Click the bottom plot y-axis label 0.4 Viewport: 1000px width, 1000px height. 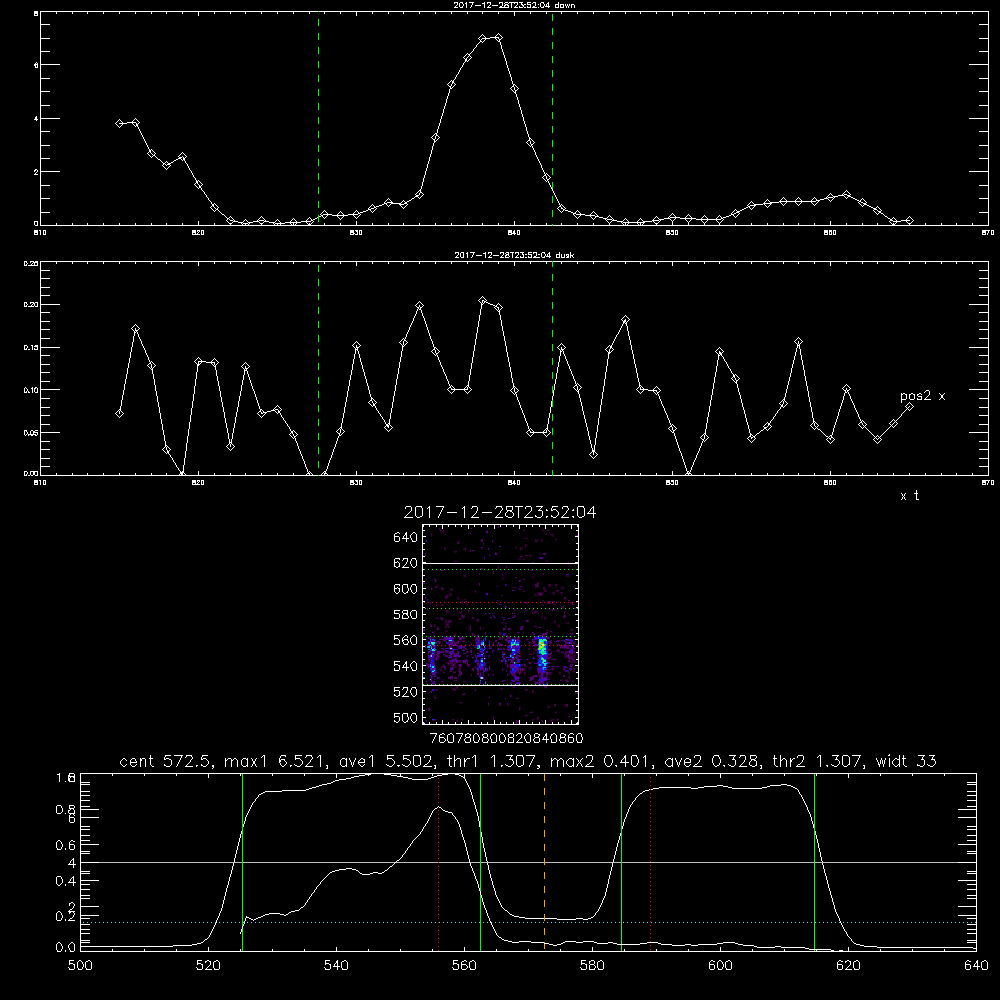(66, 881)
